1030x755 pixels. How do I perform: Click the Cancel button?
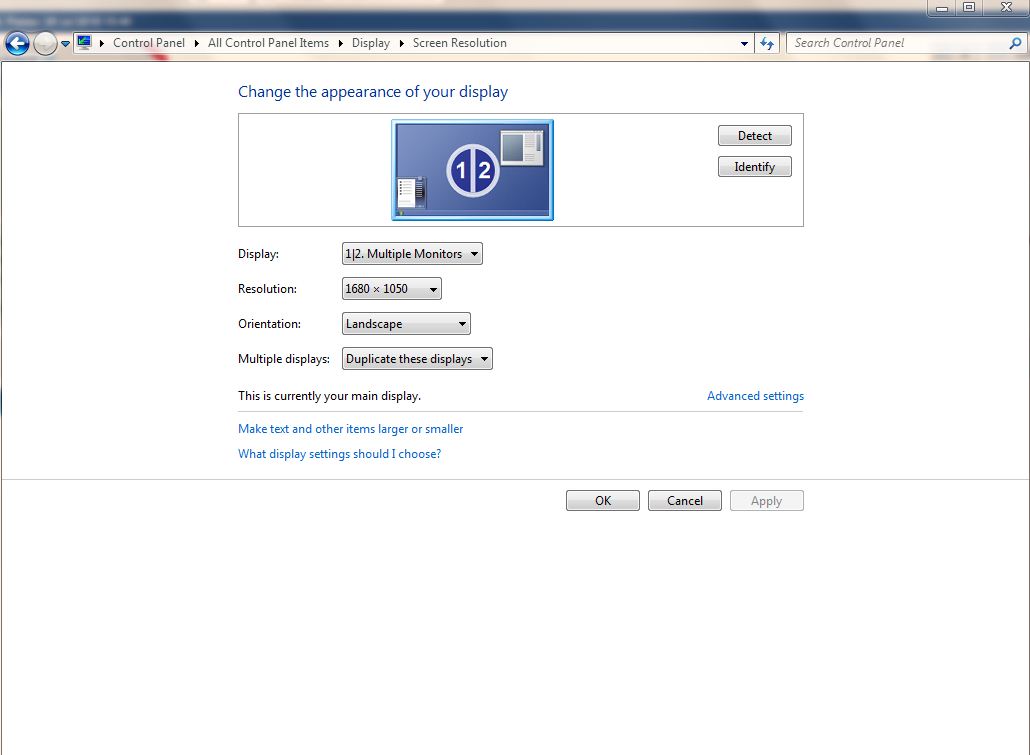point(684,500)
